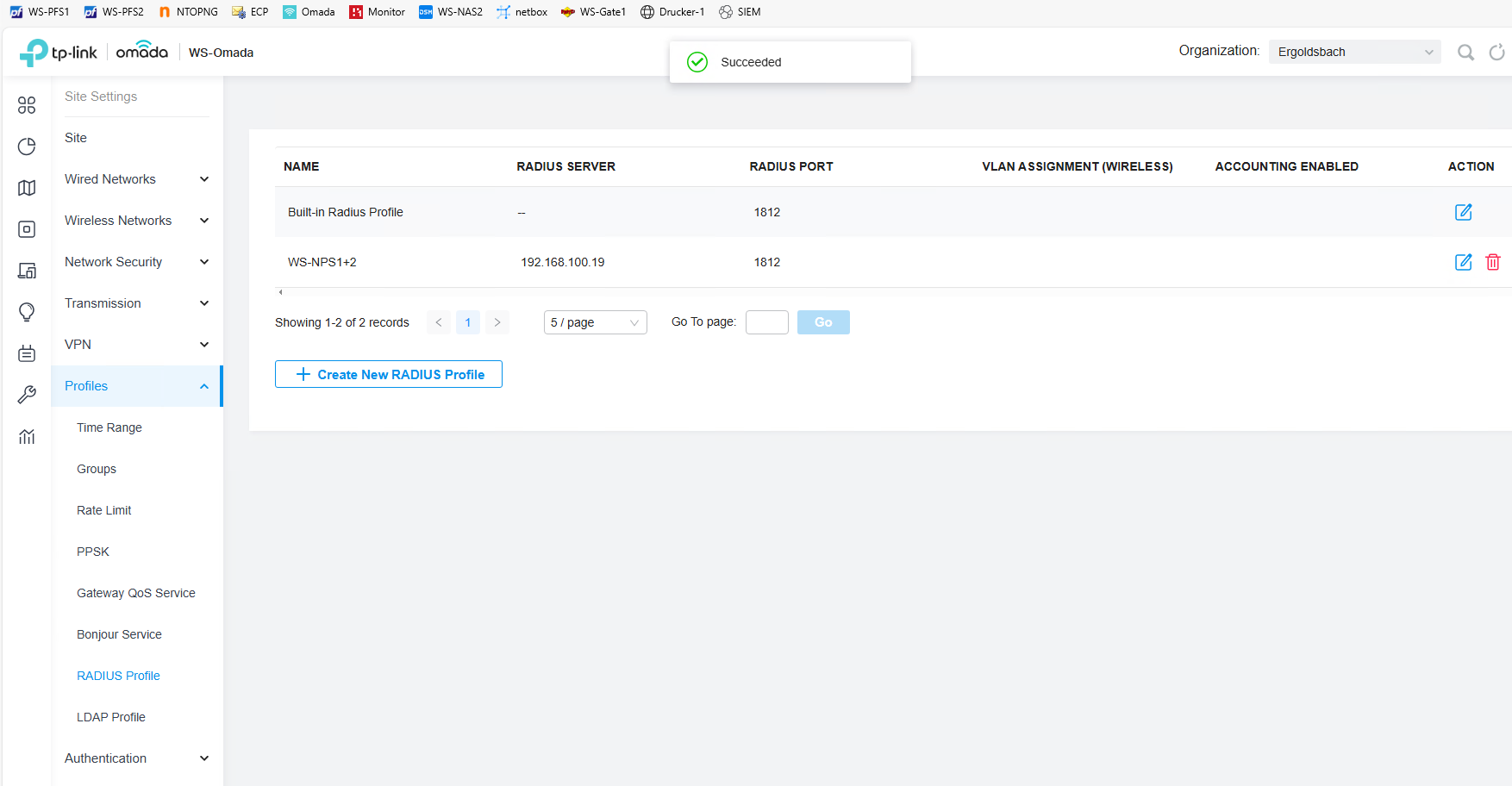The width and height of the screenshot is (1512, 786).
Task: Click the global search magnifier icon
Action: (x=1465, y=53)
